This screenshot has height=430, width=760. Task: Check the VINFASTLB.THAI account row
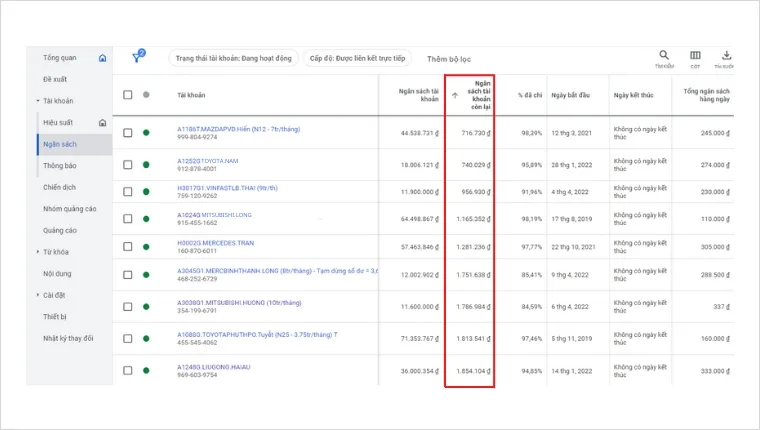point(127,191)
